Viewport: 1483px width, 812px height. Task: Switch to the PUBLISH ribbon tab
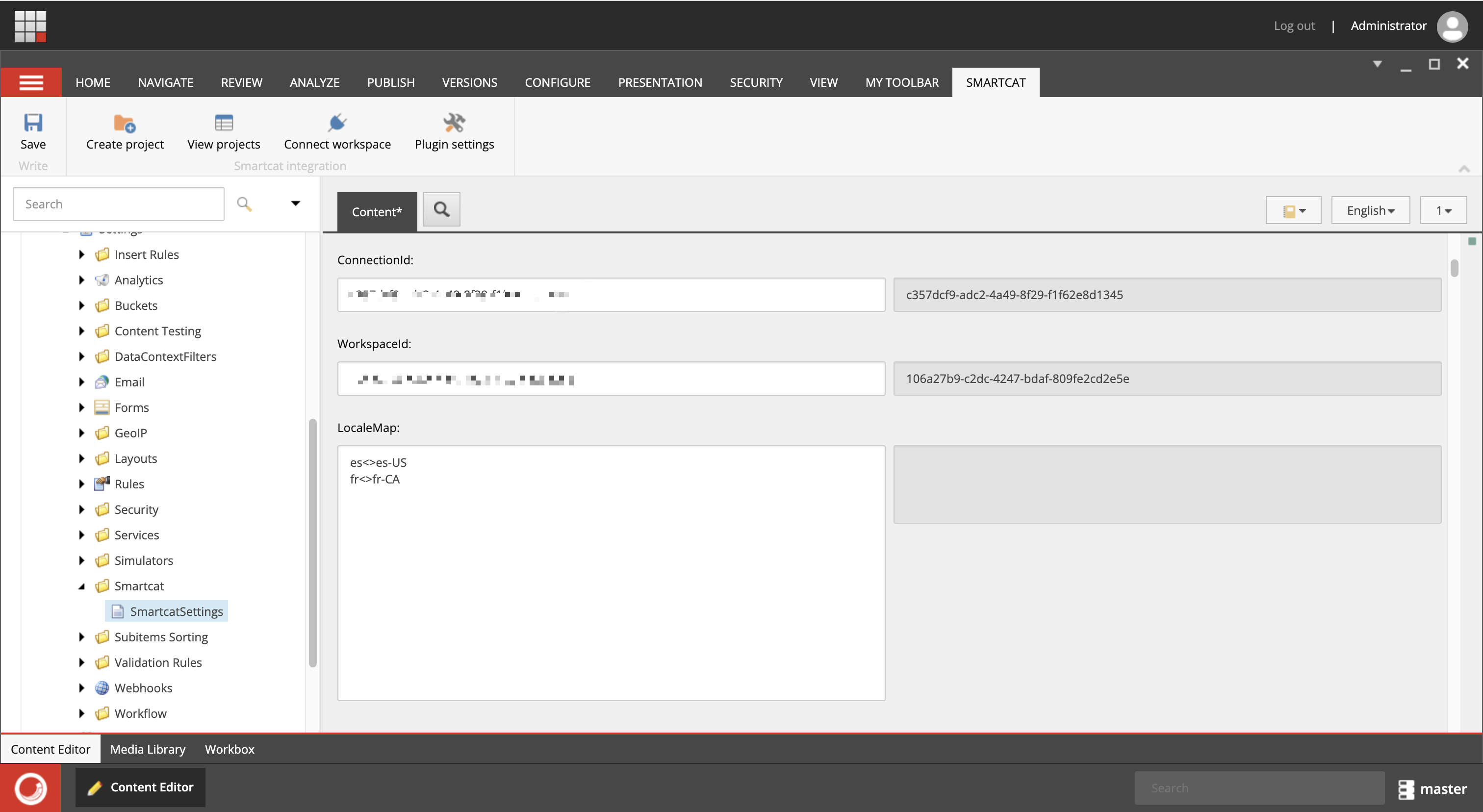(x=391, y=82)
